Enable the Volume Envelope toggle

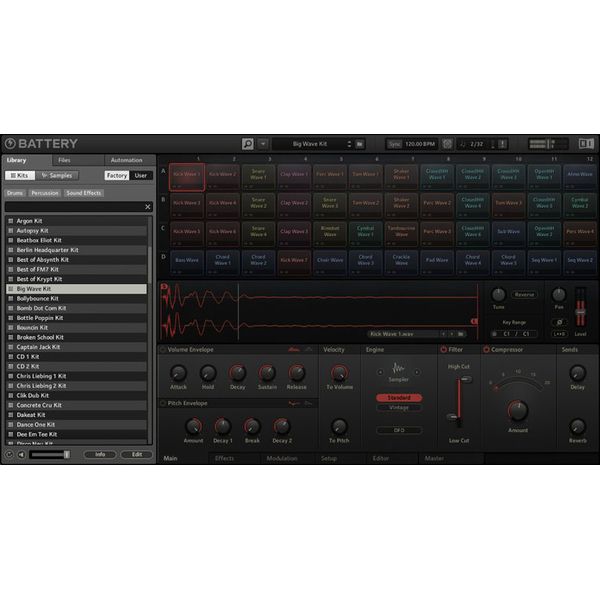[163, 350]
